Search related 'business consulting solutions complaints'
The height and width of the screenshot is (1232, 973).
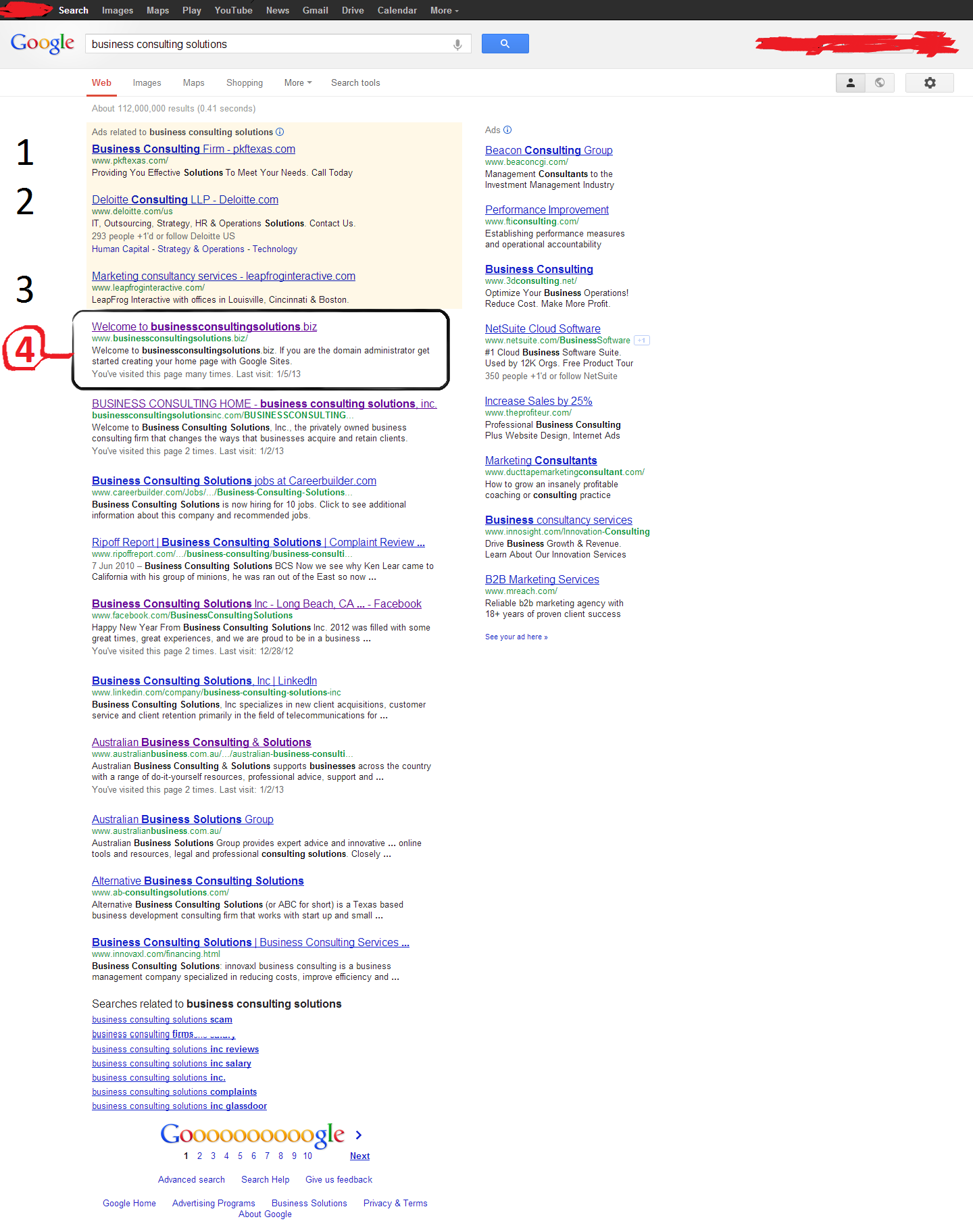[x=174, y=1092]
